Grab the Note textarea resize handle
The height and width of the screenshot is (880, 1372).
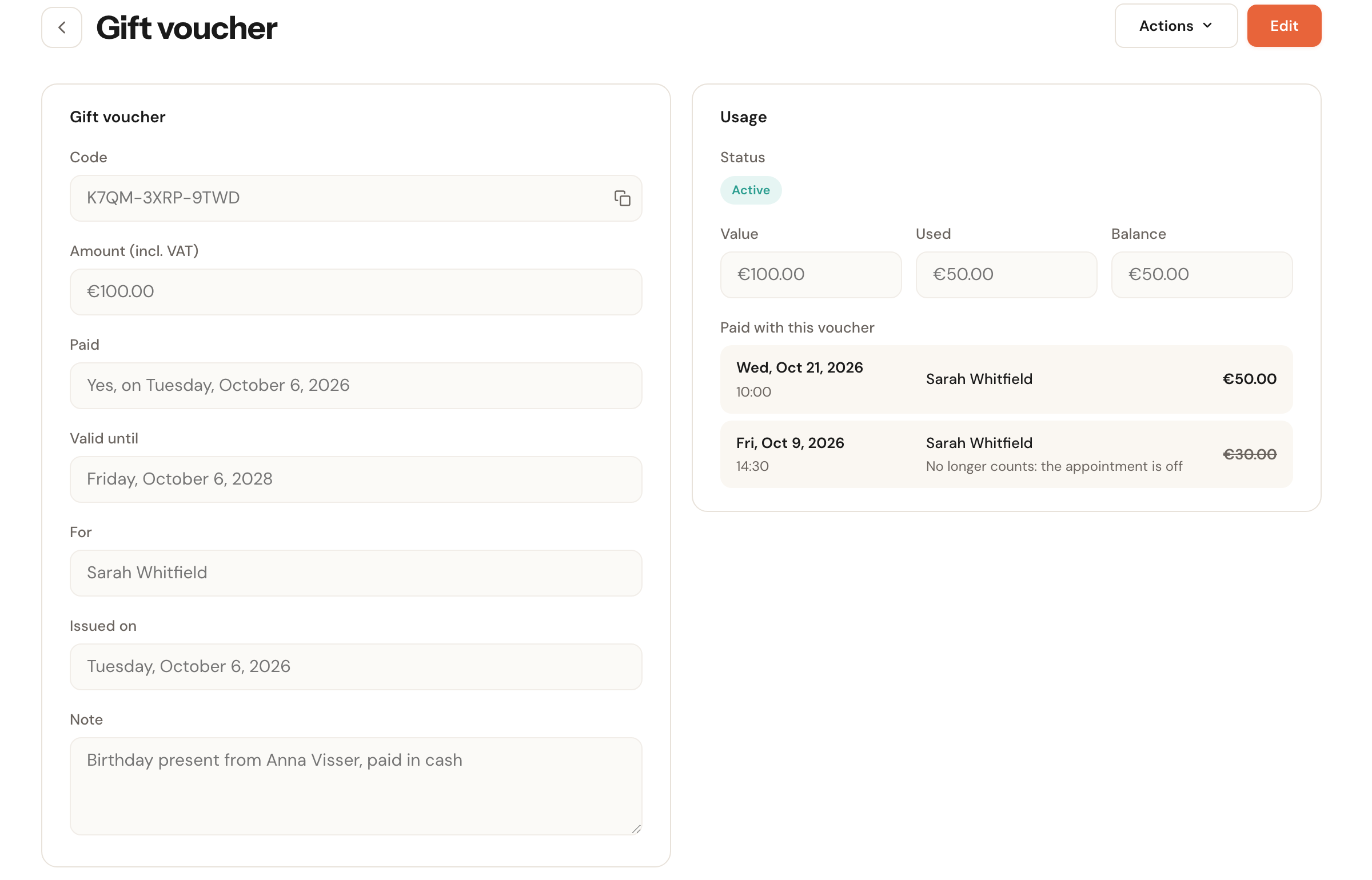[x=636, y=829]
